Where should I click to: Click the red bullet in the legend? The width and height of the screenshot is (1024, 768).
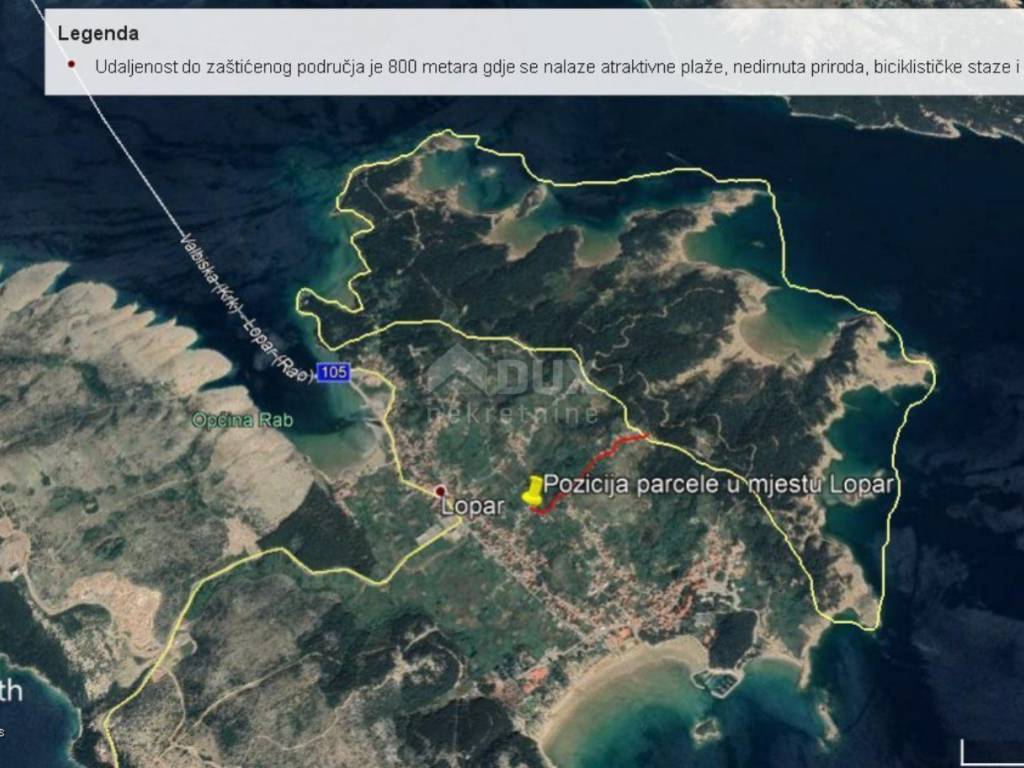click(71, 65)
